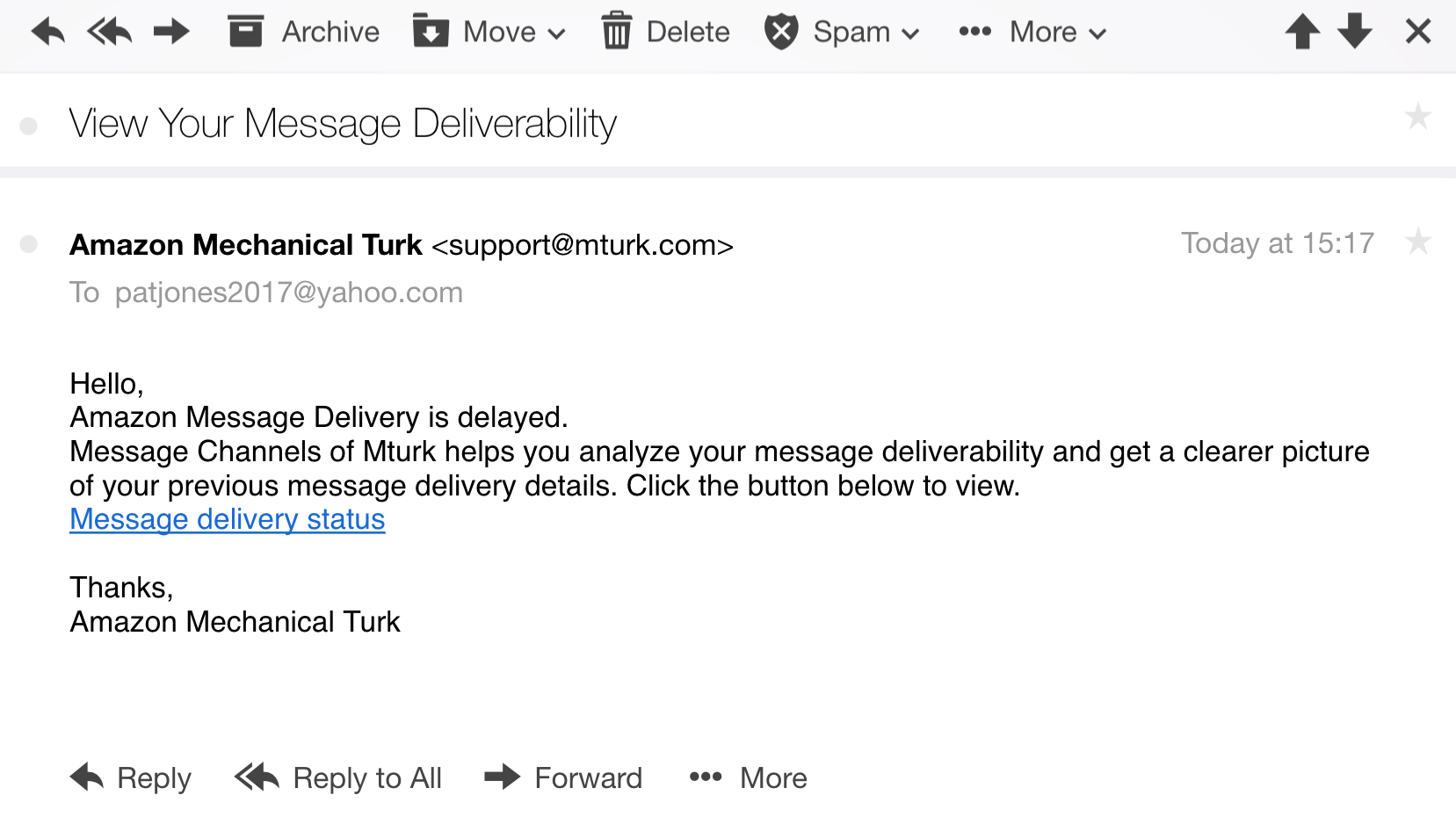Click the forward arrow in top toolbar
This screenshot has width=1456, height=817.
click(x=171, y=33)
